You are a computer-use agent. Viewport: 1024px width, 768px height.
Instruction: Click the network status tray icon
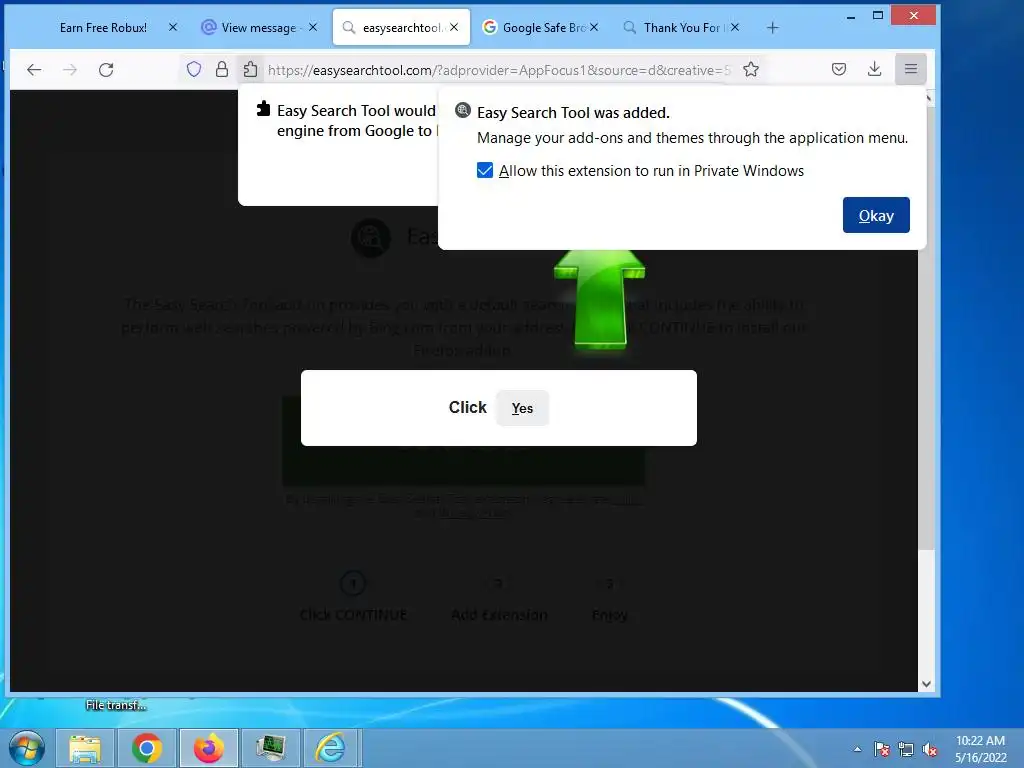[x=906, y=749]
